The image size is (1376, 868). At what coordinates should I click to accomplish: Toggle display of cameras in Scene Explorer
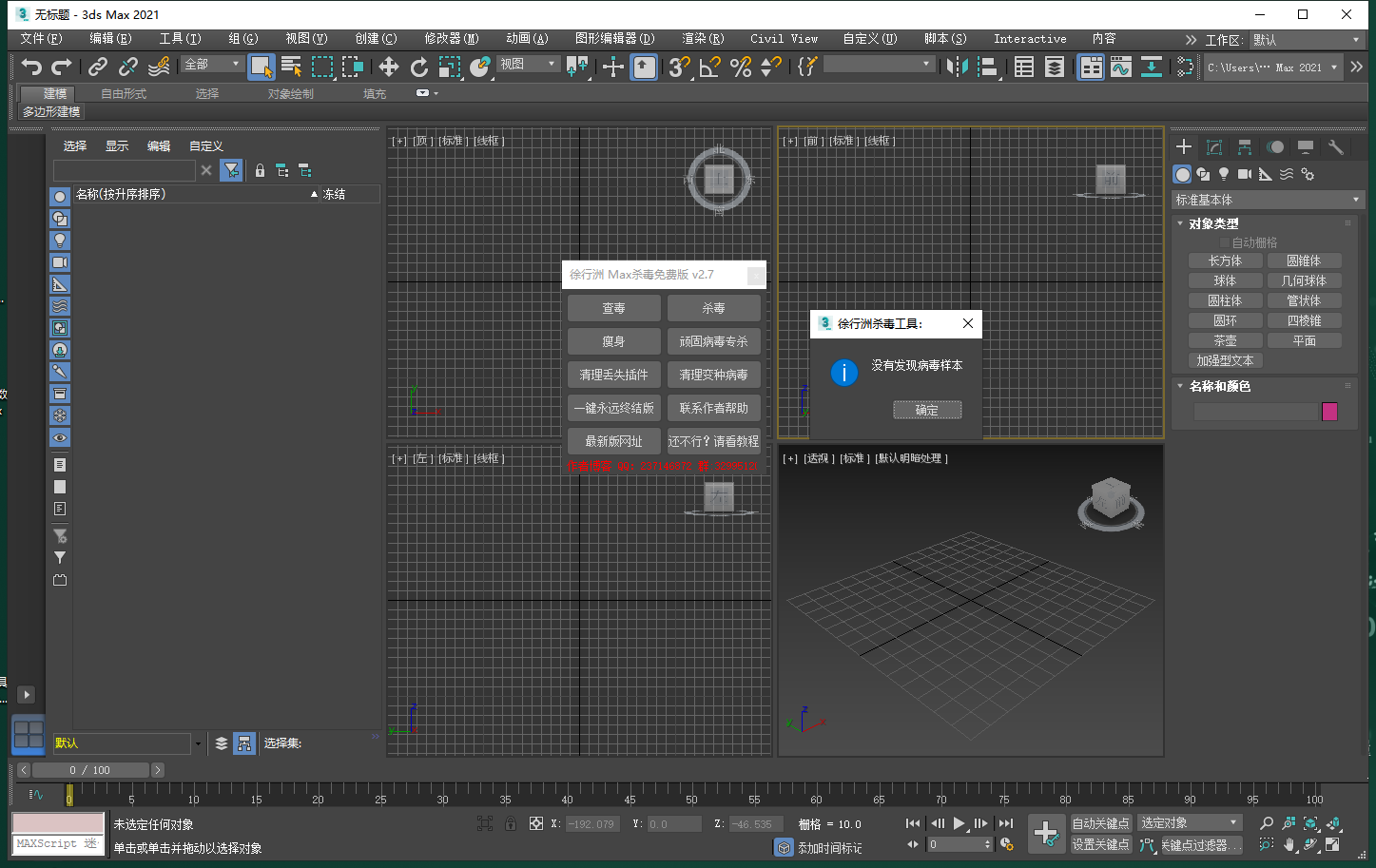tap(60, 262)
